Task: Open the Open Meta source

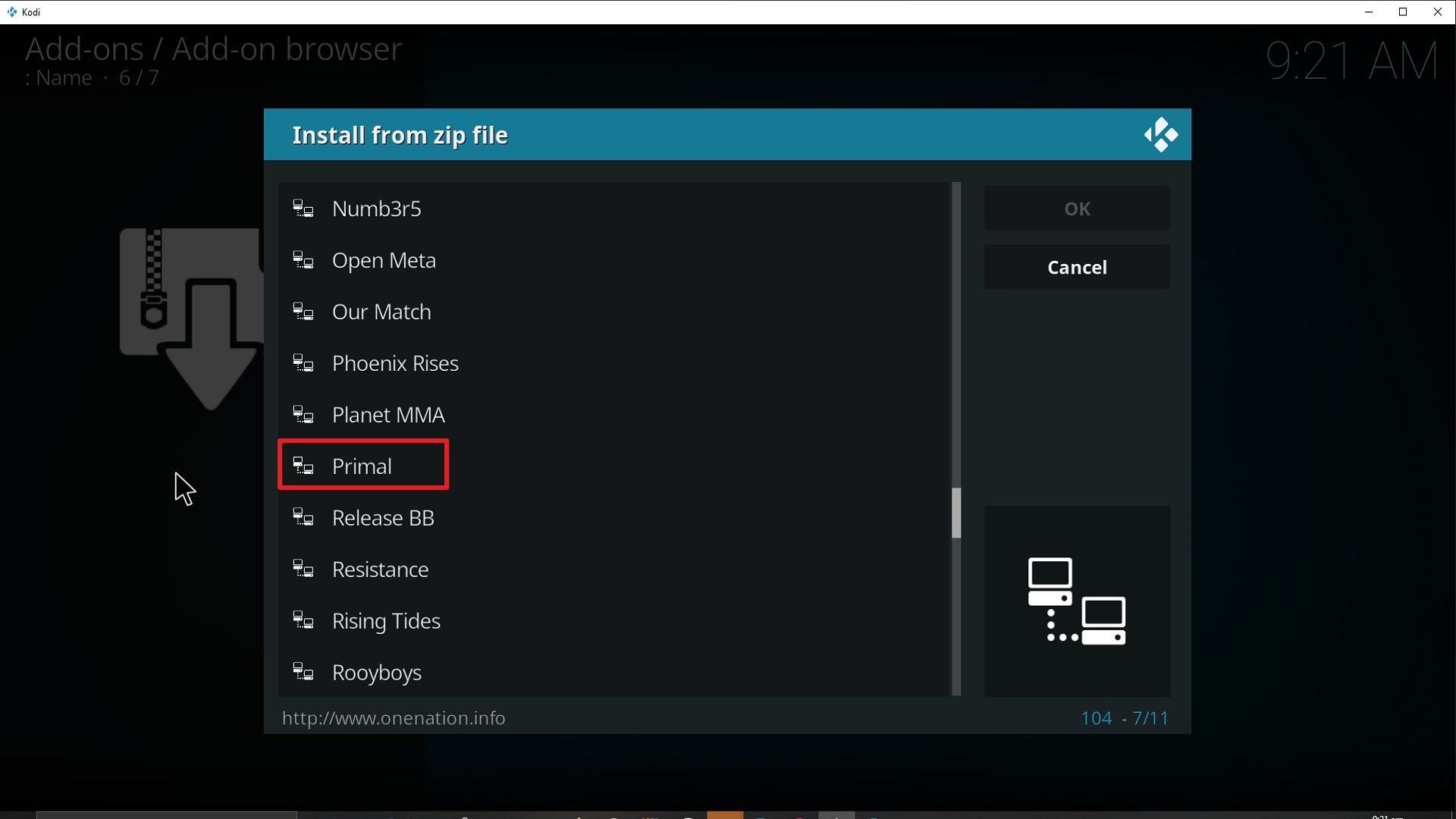Action: 614,260
